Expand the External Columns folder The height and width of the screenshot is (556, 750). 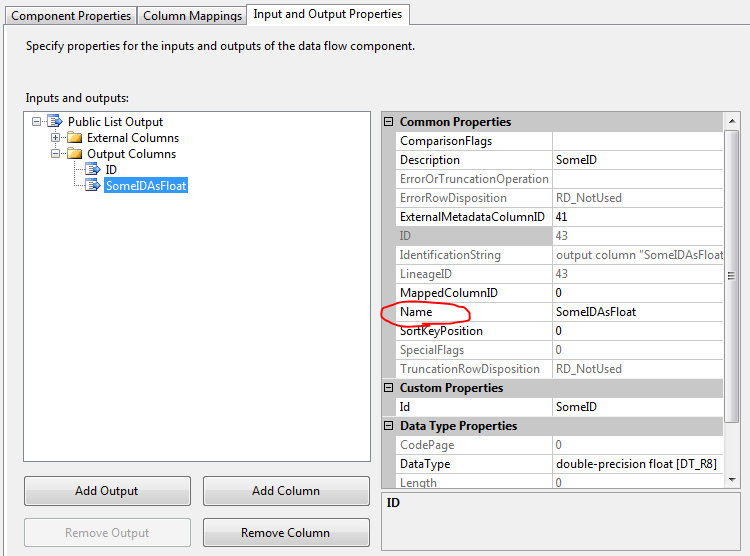pyautogui.click(x=56, y=138)
